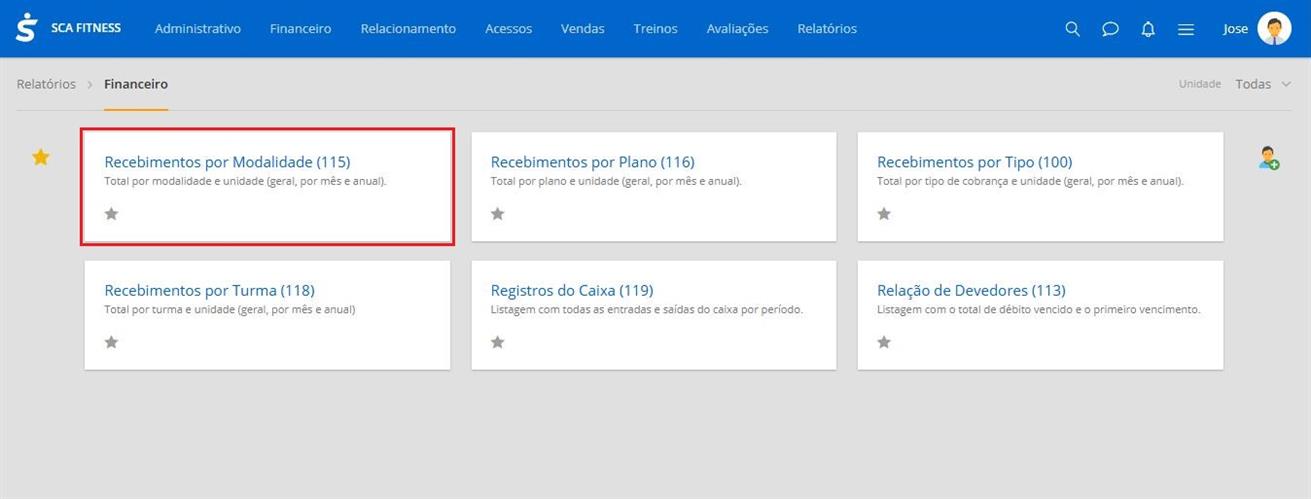The image size is (1311, 499).
Task: Favorite Recebimentos por Turma report star
Action: tap(111, 342)
